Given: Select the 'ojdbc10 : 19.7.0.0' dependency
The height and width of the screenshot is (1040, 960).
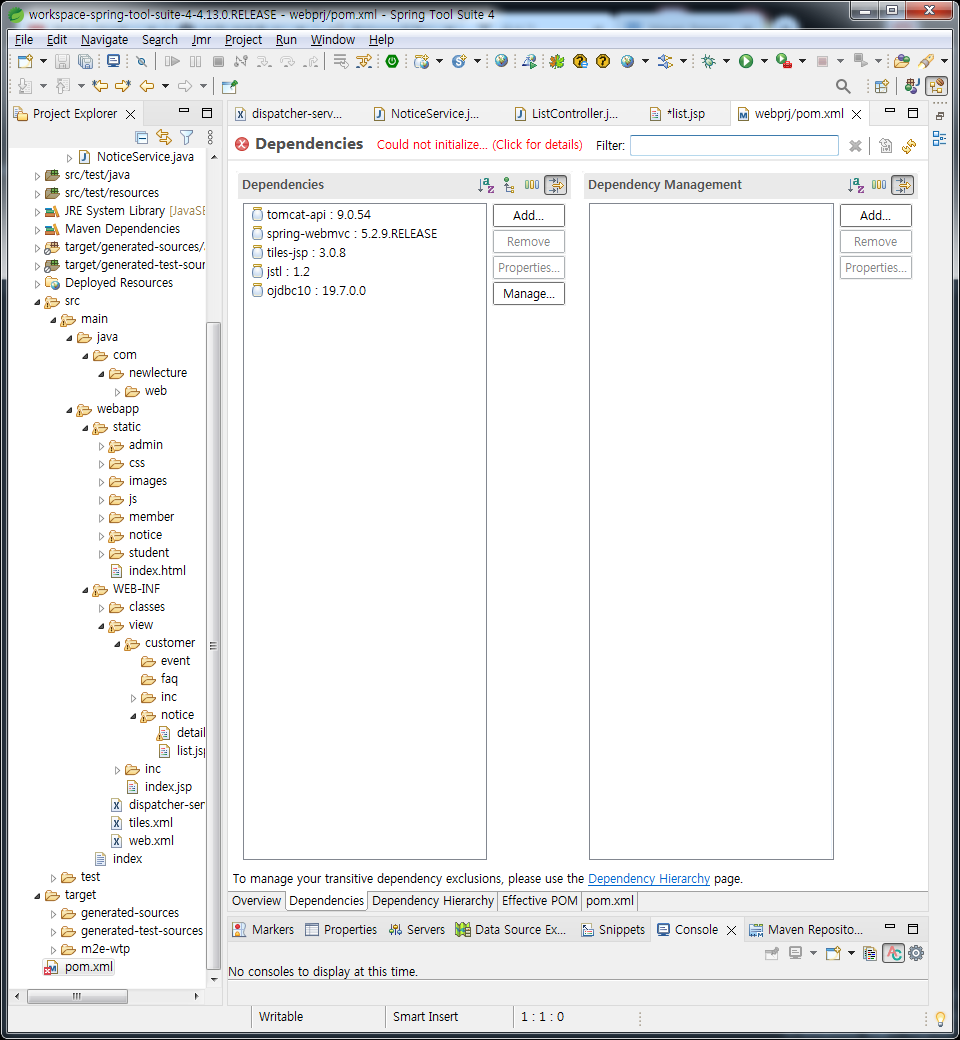Looking at the screenshot, I should [x=309, y=291].
